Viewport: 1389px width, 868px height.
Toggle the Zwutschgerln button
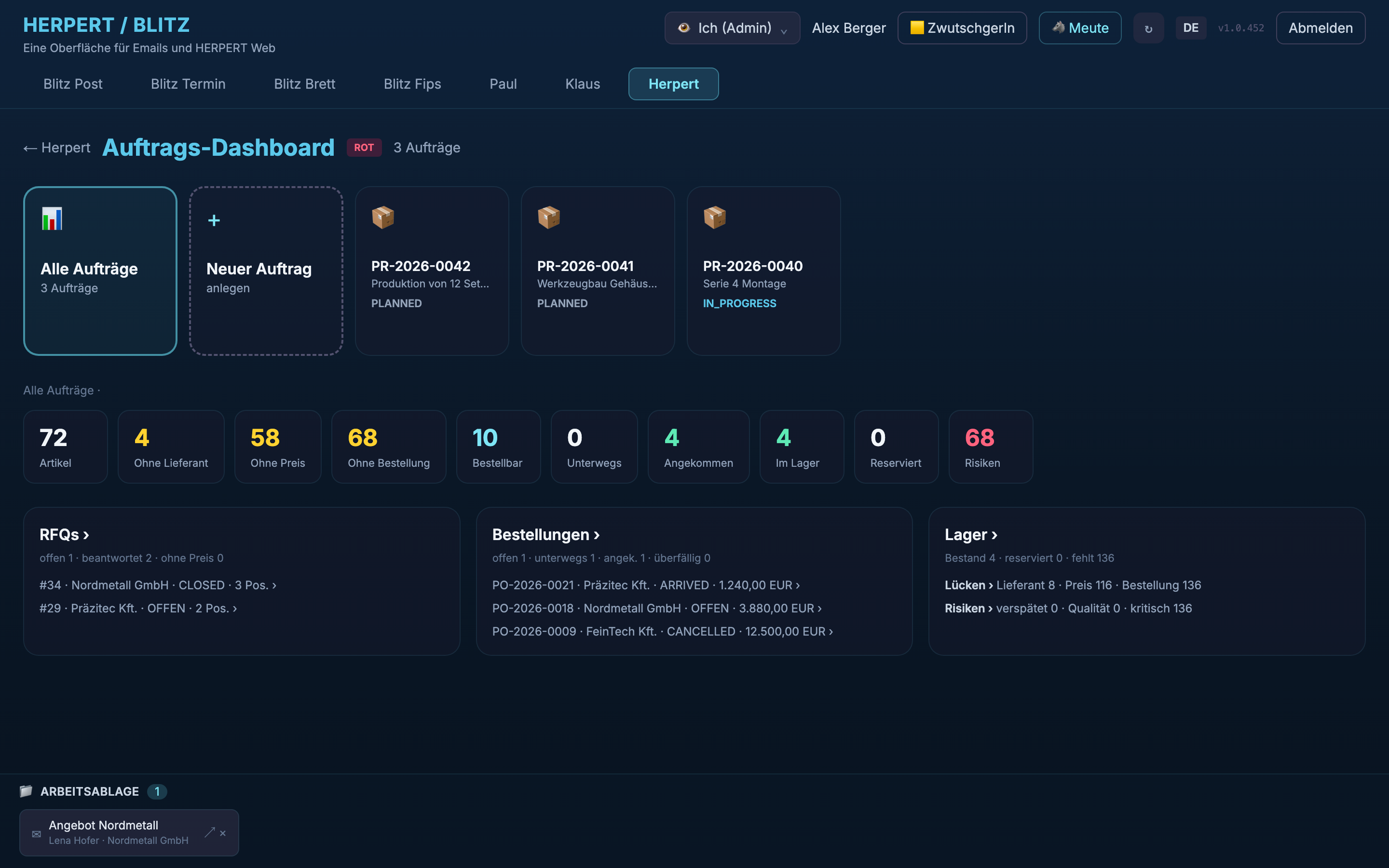[962, 28]
